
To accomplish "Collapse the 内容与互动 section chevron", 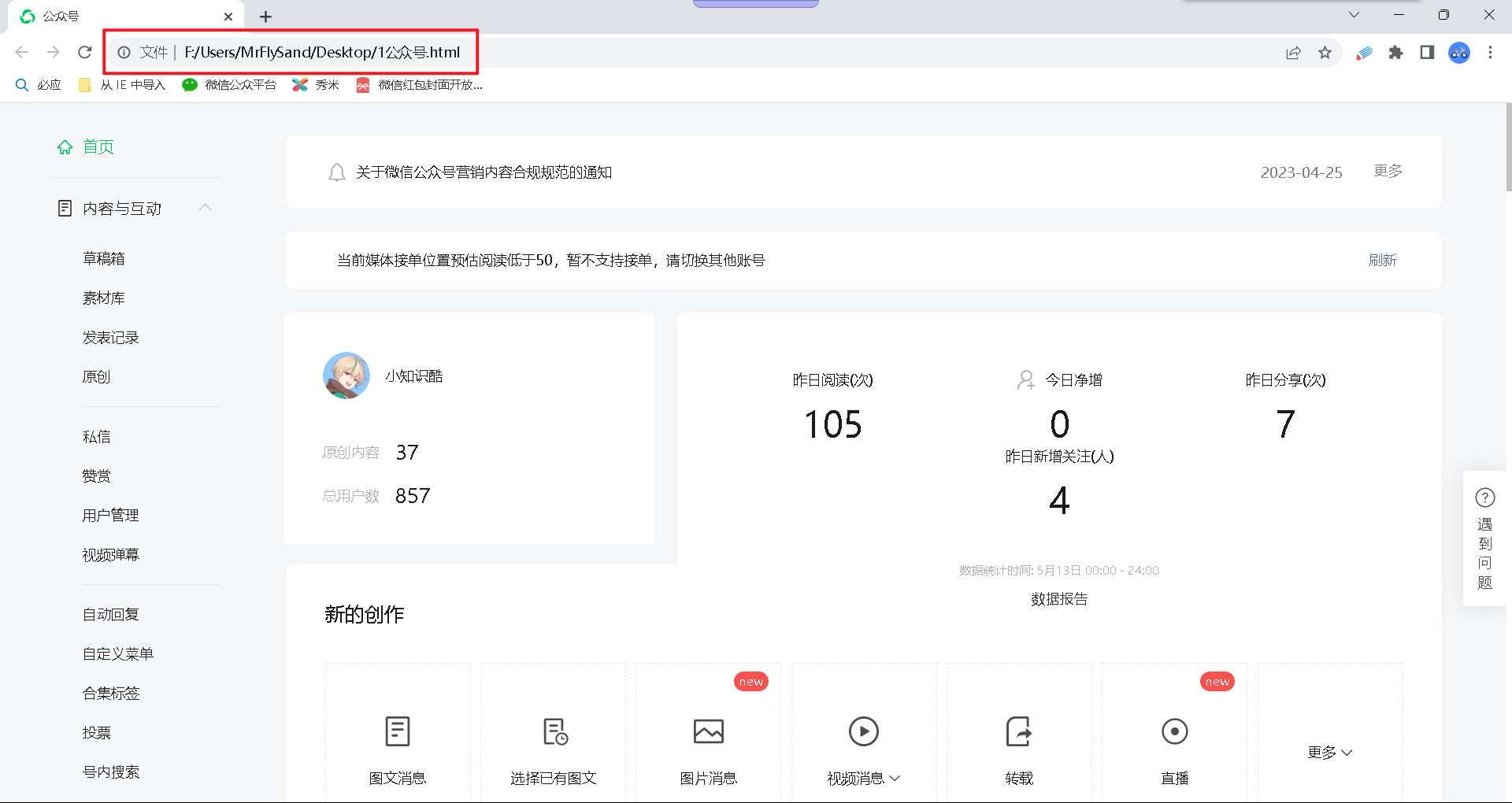I will click(206, 208).
